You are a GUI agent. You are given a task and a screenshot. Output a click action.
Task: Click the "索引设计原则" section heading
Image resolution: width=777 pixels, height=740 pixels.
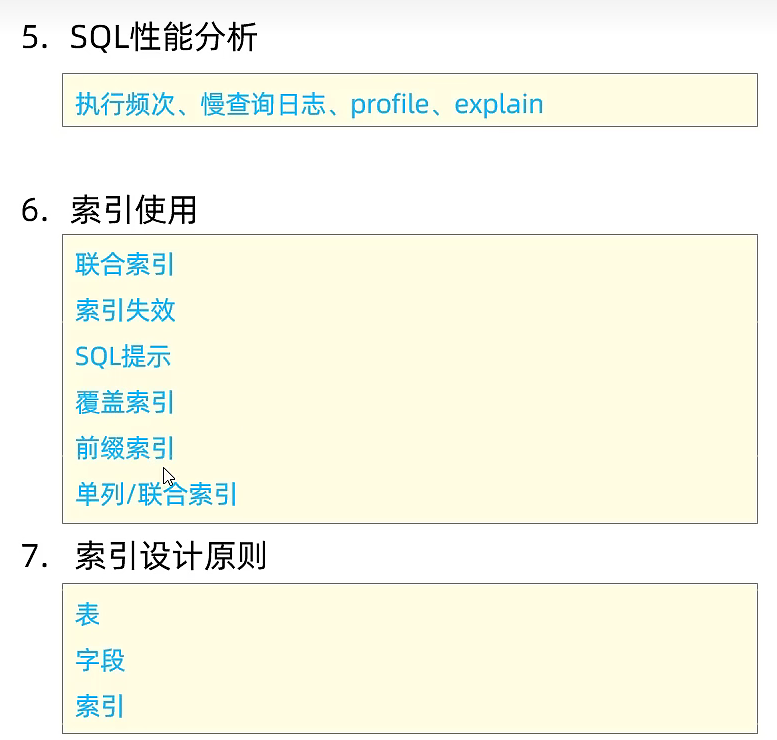[170, 557]
